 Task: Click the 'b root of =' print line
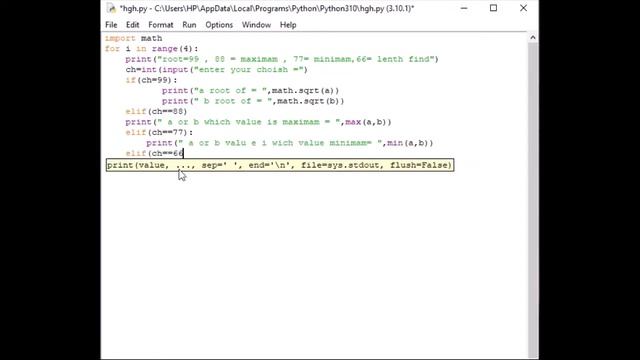(253, 101)
